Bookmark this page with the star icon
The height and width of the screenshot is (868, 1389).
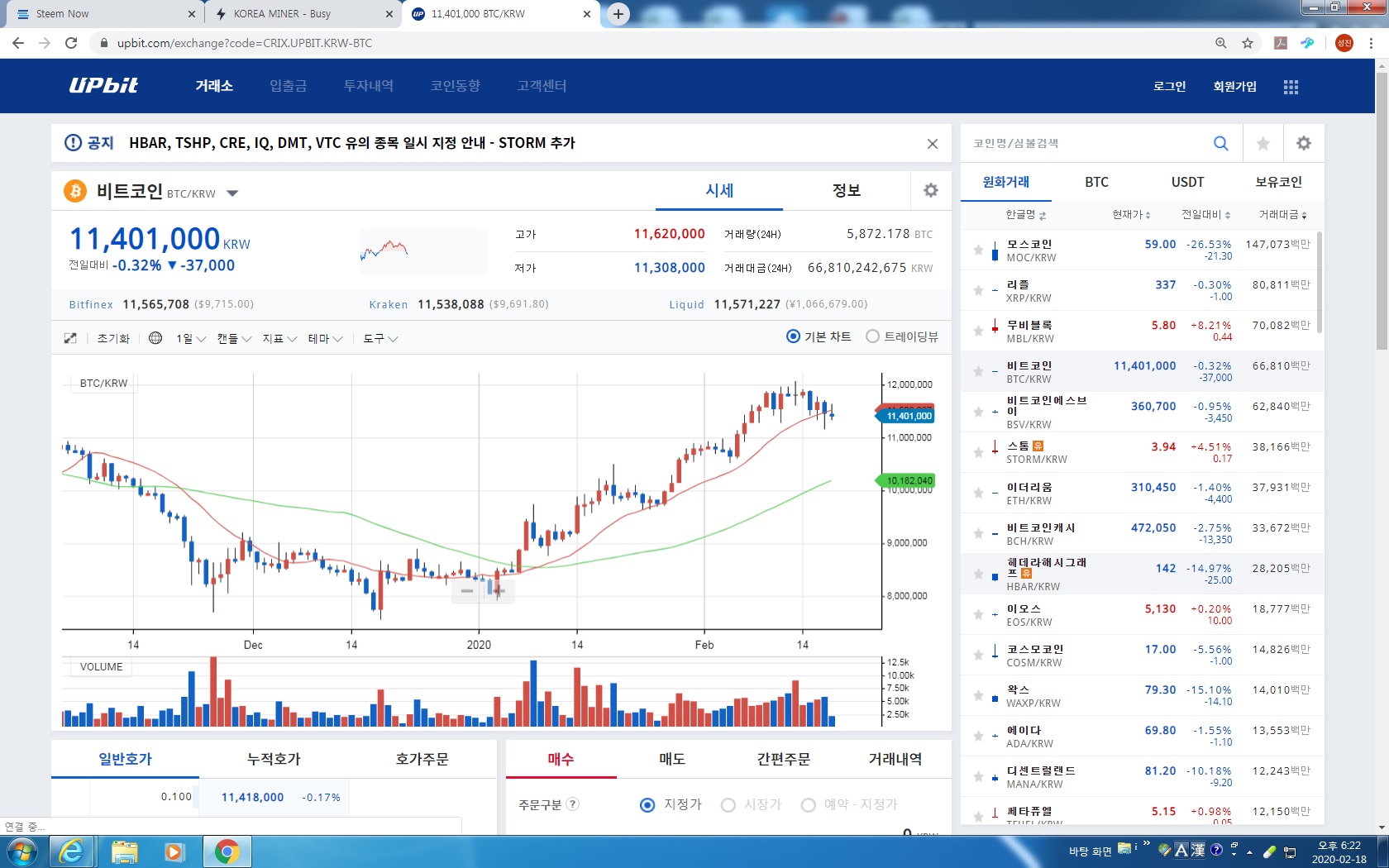(1248, 43)
